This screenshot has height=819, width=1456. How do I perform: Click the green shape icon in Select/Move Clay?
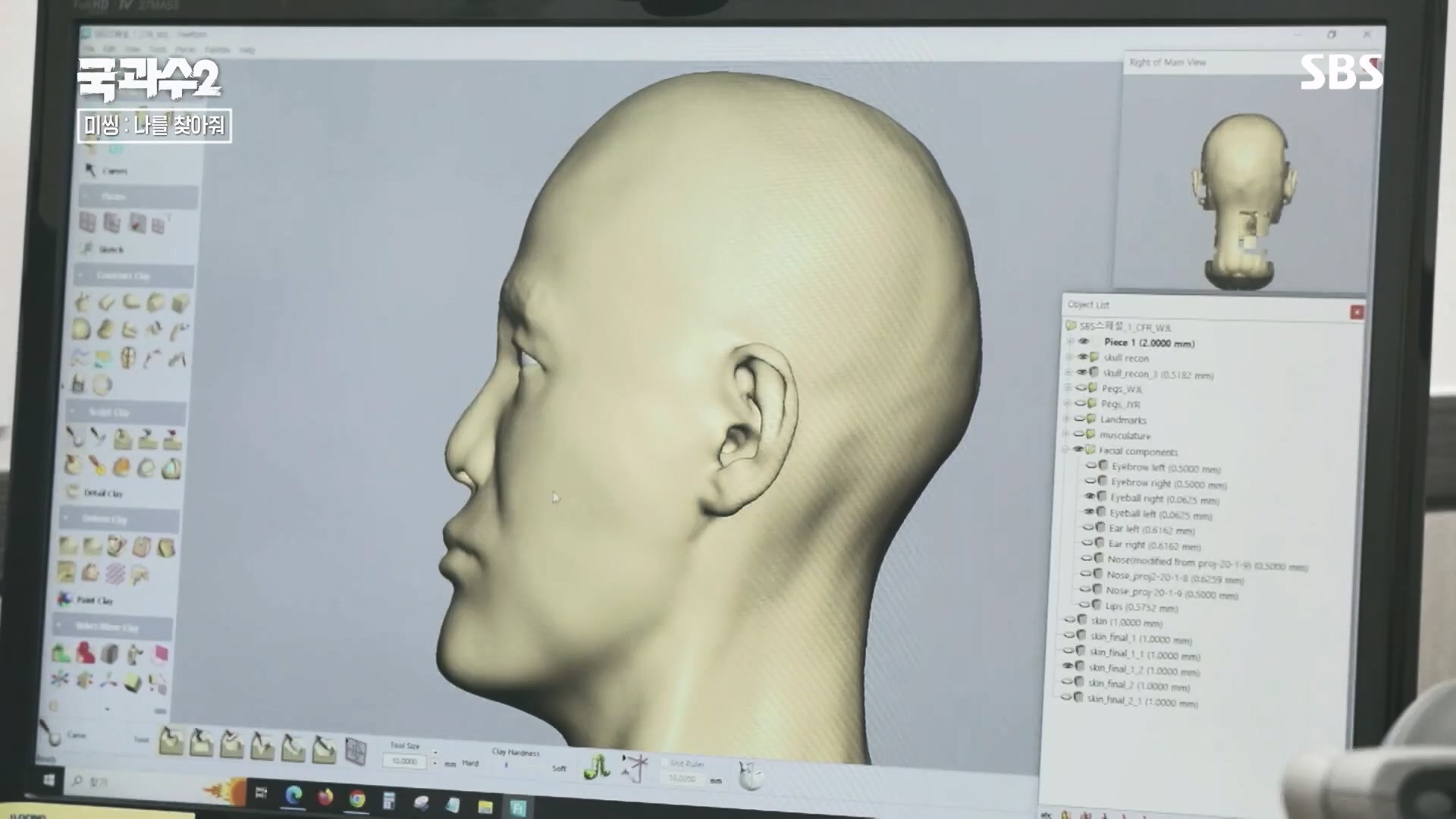[x=61, y=651]
